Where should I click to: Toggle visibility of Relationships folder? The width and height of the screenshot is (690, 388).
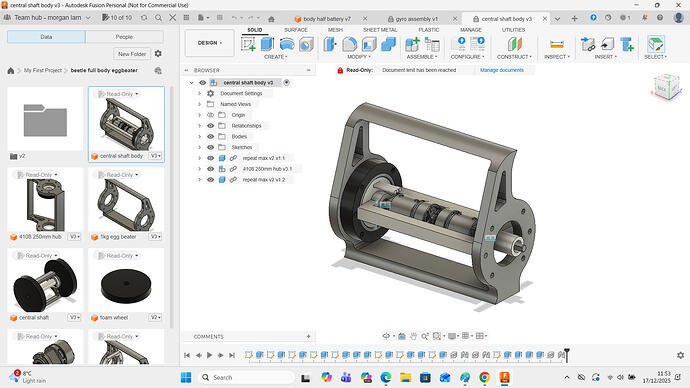[x=210, y=126]
